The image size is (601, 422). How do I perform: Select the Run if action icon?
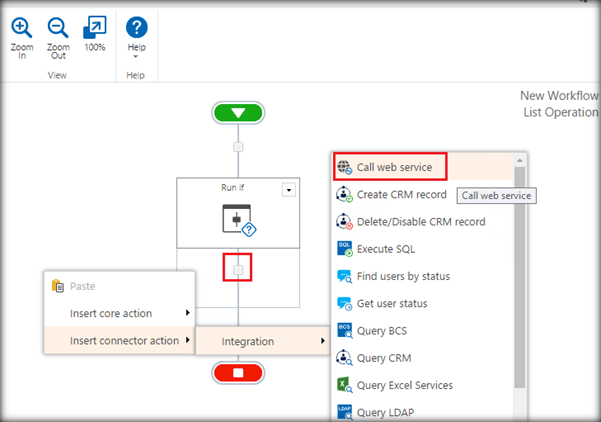(239, 220)
